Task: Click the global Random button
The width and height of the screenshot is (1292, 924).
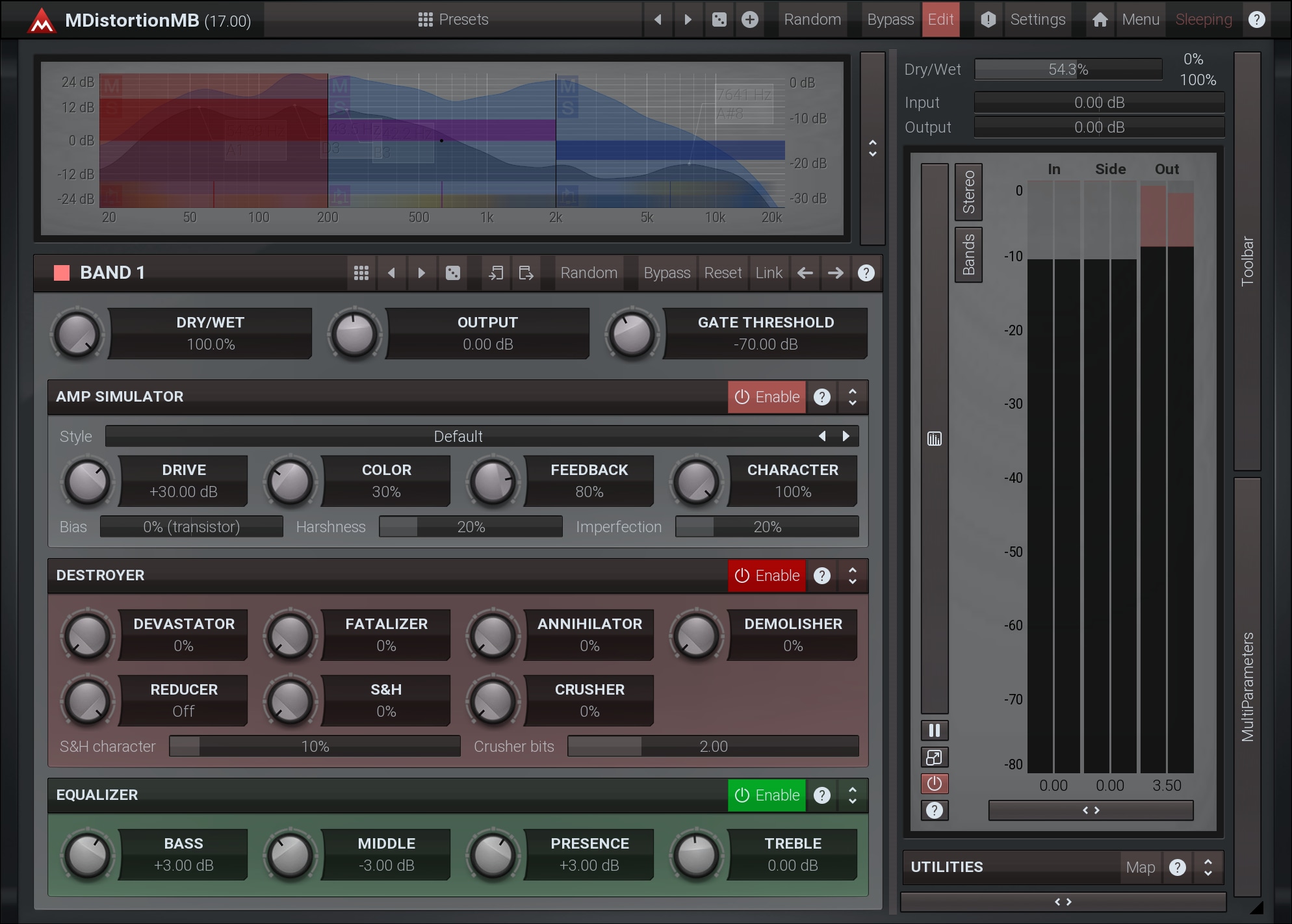Action: 812,19
